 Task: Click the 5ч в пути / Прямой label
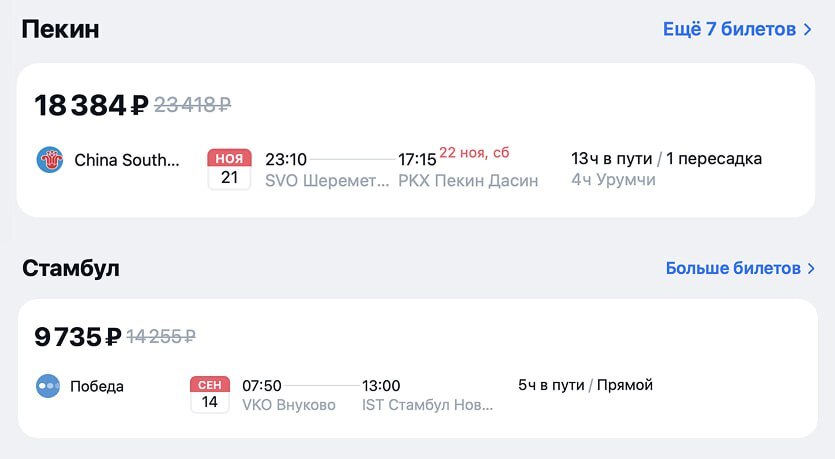585,385
